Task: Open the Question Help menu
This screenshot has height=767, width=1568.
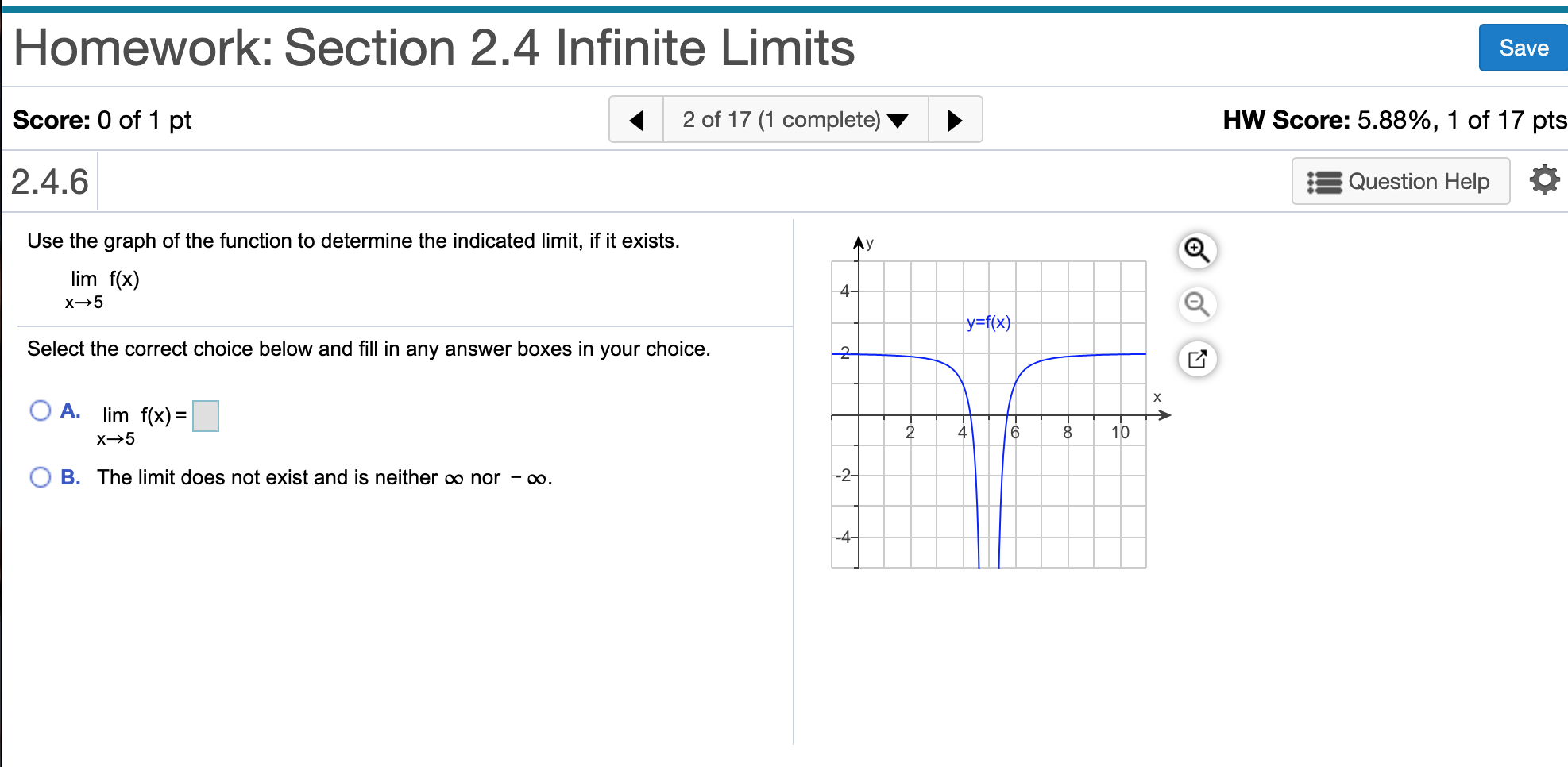Action: (x=1400, y=181)
